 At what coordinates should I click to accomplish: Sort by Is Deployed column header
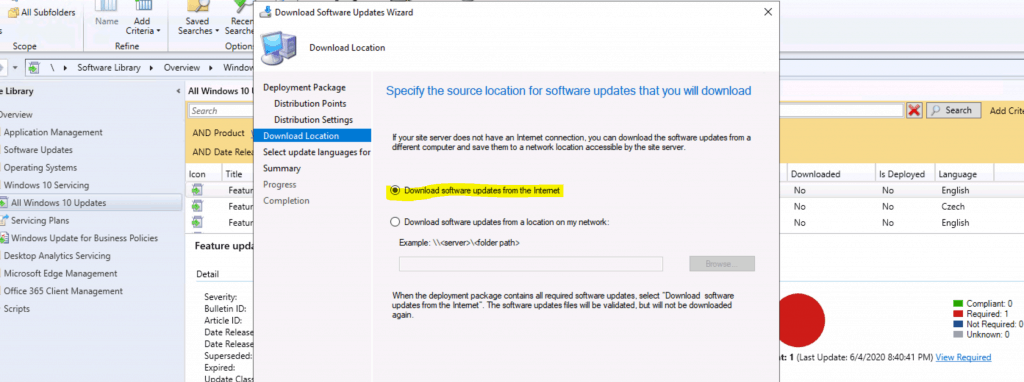(902, 174)
